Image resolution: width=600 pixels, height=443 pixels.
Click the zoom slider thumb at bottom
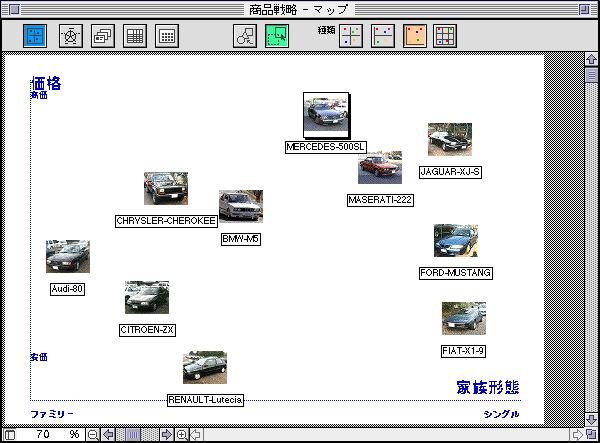pos(133,435)
